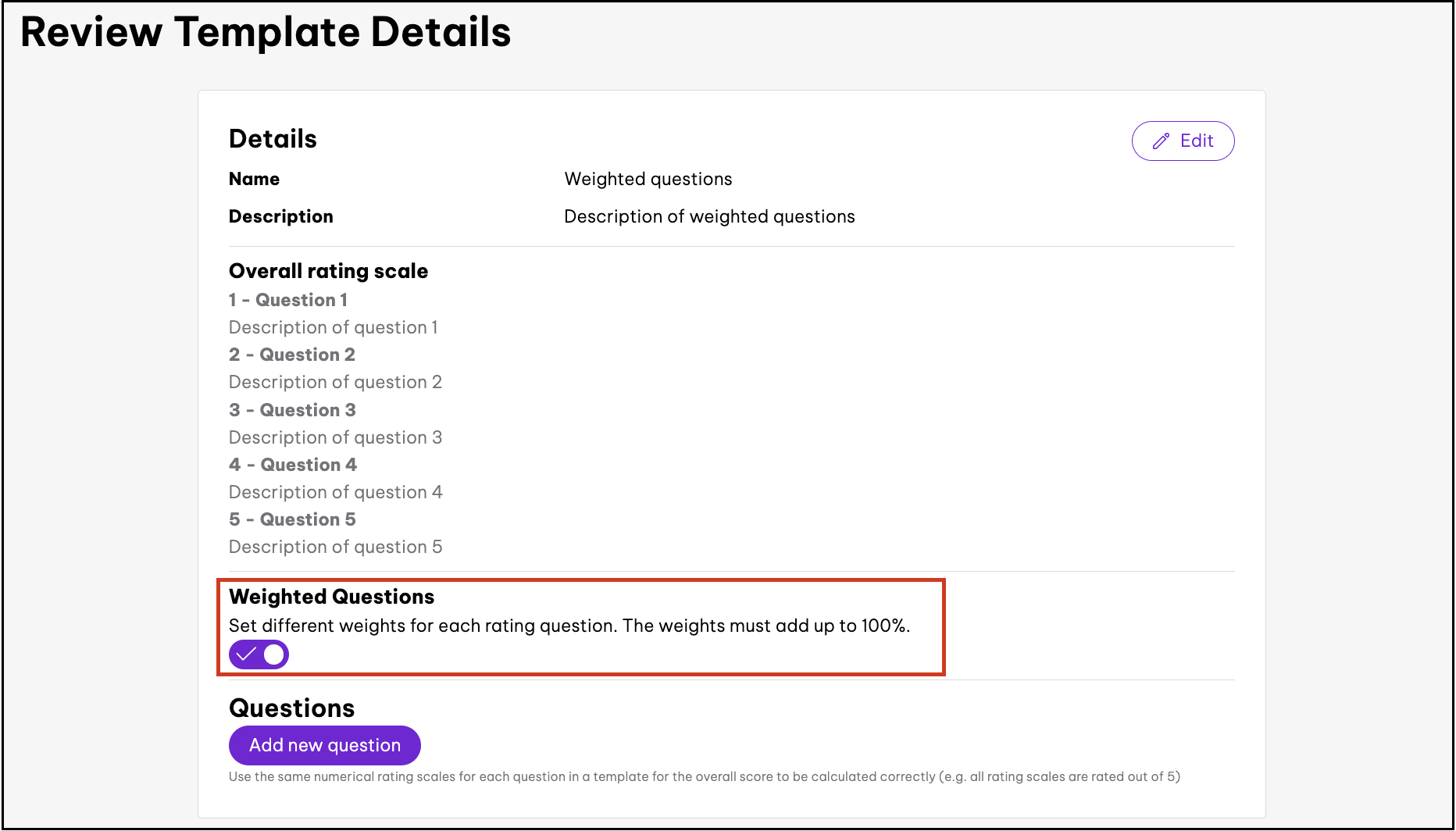Click the rating scales help text below button

tap(704, 776)
